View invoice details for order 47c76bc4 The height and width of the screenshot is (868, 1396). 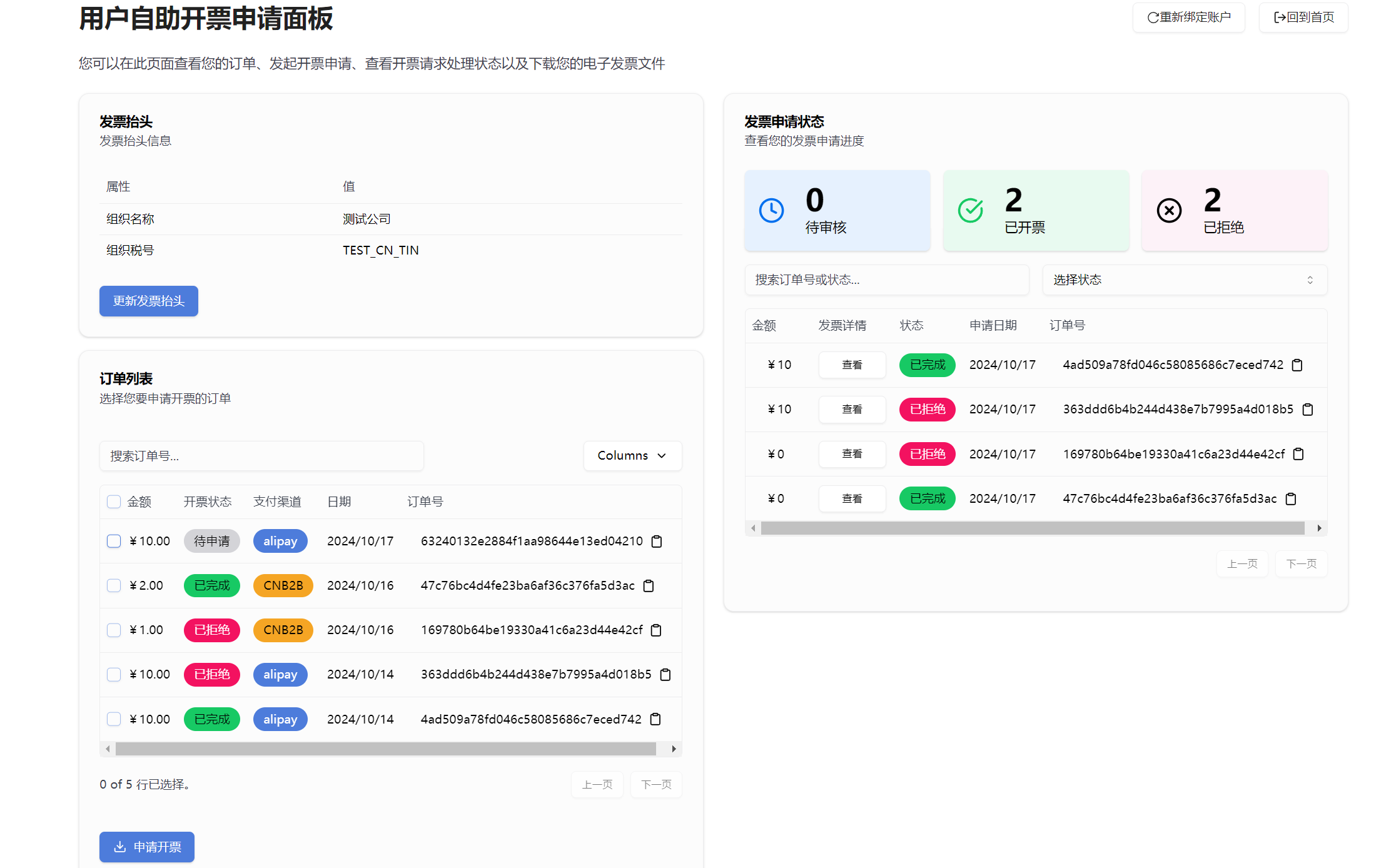point(852,499)
